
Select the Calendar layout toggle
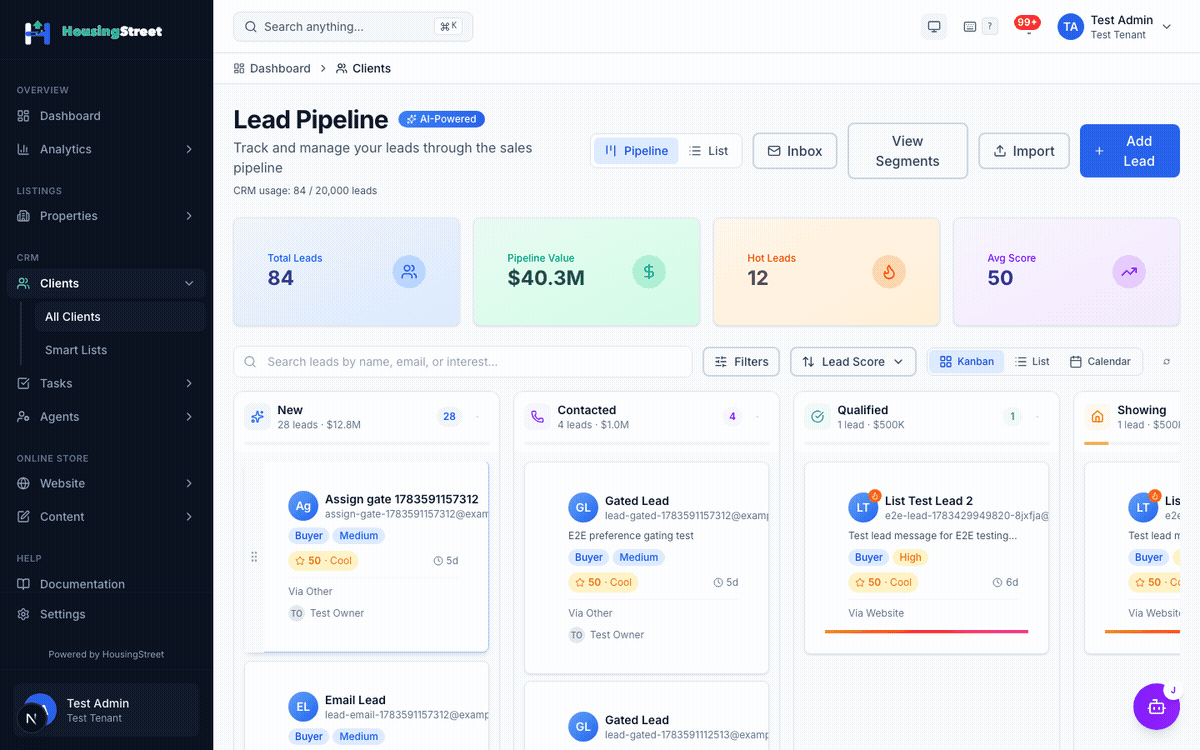[x=1100, y=362]
